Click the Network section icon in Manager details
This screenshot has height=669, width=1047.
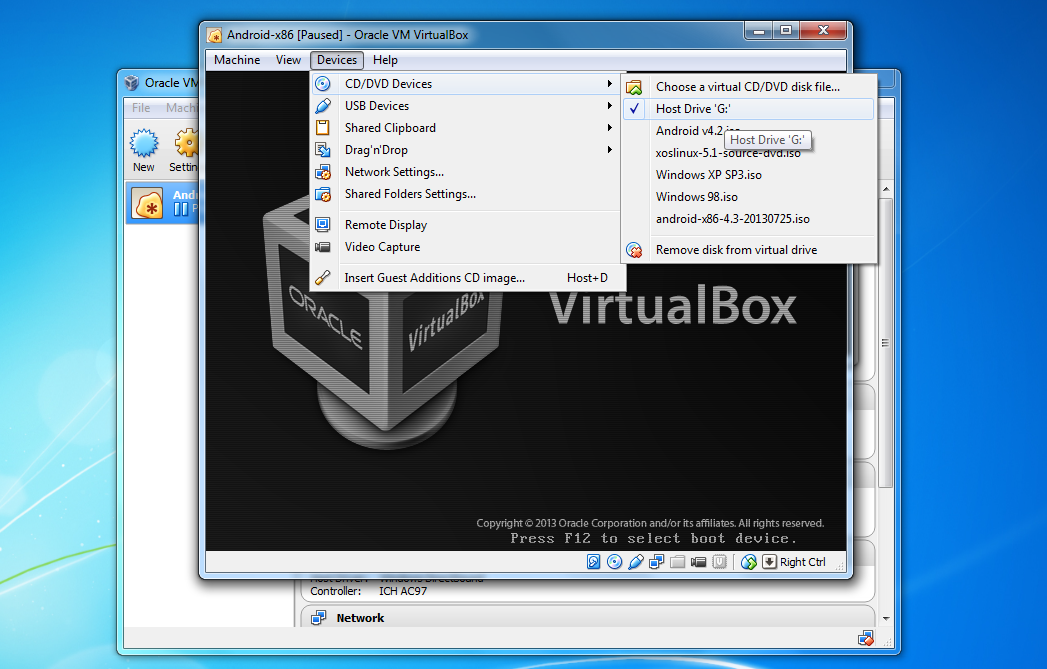point(319,618)
